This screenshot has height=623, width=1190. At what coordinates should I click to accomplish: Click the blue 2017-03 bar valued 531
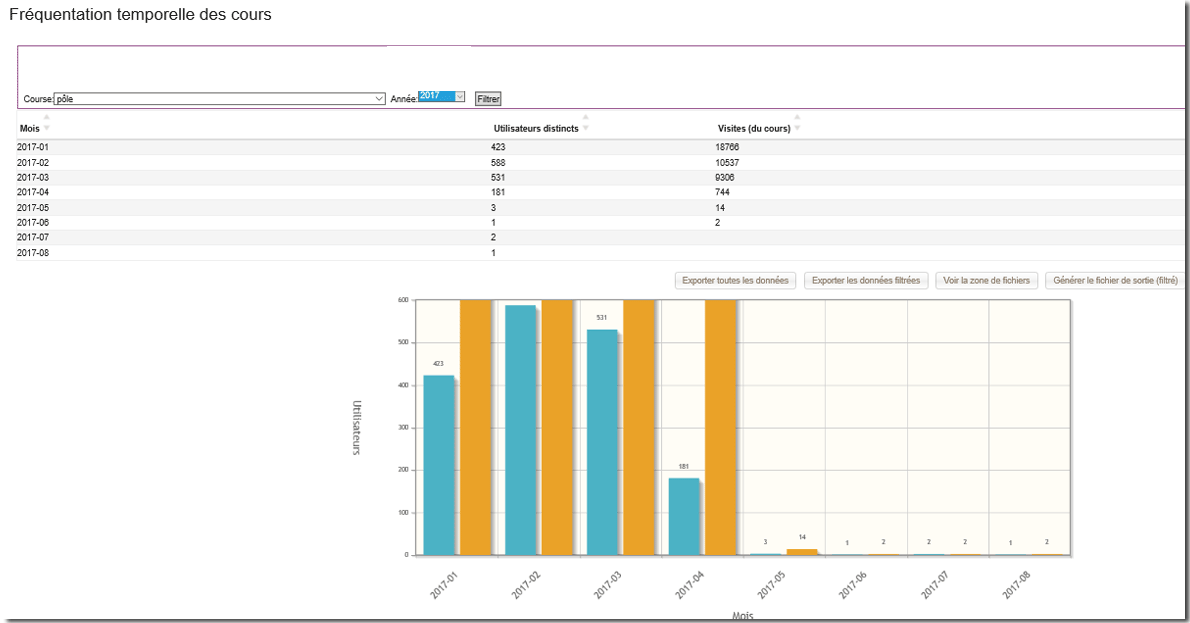tap(601, 442)
